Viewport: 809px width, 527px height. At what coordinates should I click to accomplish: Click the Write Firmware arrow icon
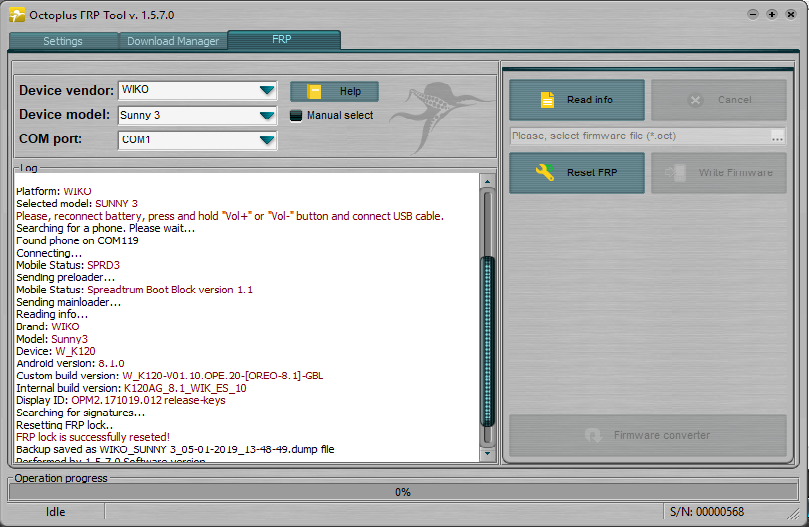pos(675,172)
